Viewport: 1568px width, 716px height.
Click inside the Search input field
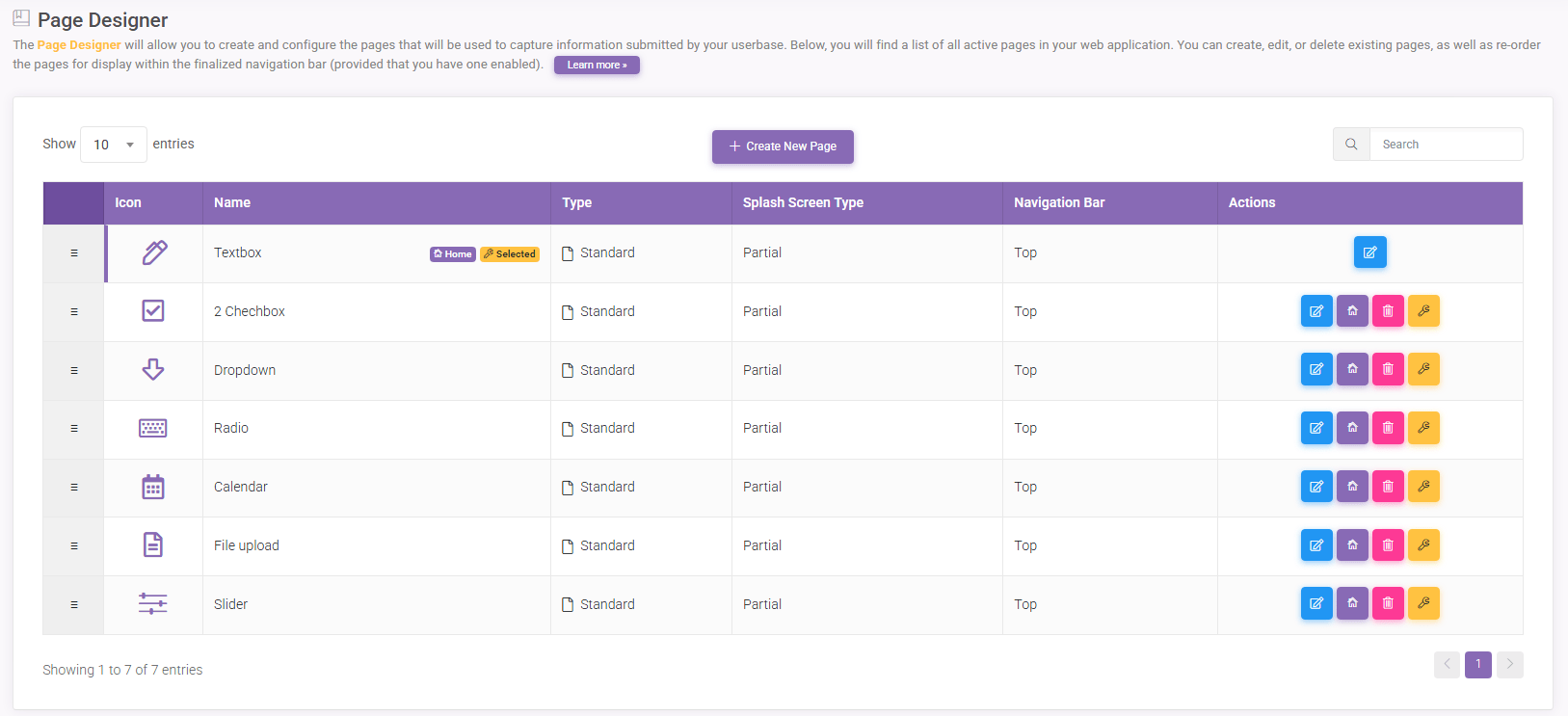coord(1445,145)
